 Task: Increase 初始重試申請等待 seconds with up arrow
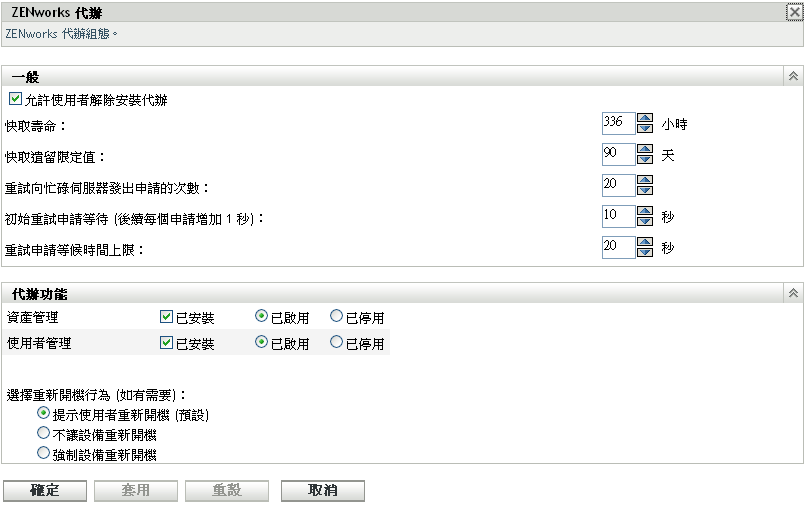tap(645, 211)
